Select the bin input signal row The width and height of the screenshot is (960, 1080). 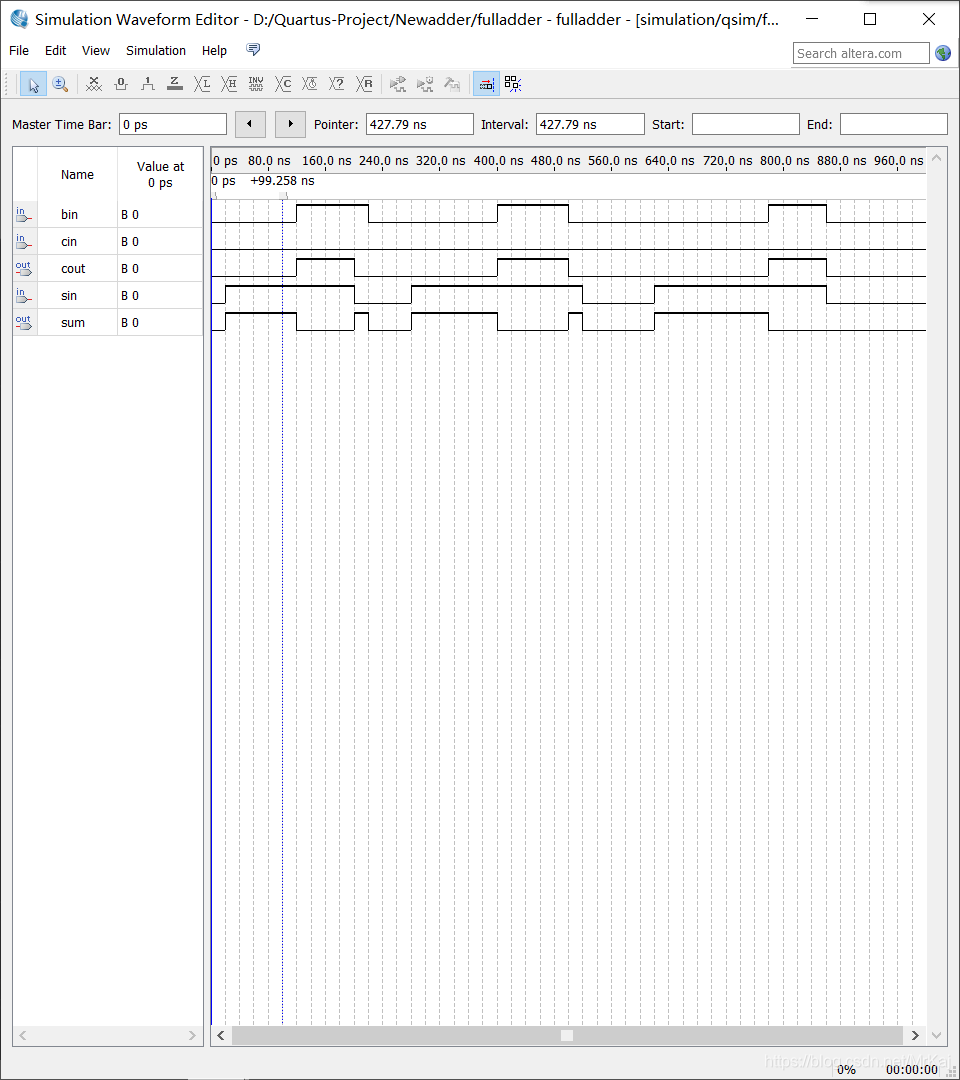click(108, 214)
